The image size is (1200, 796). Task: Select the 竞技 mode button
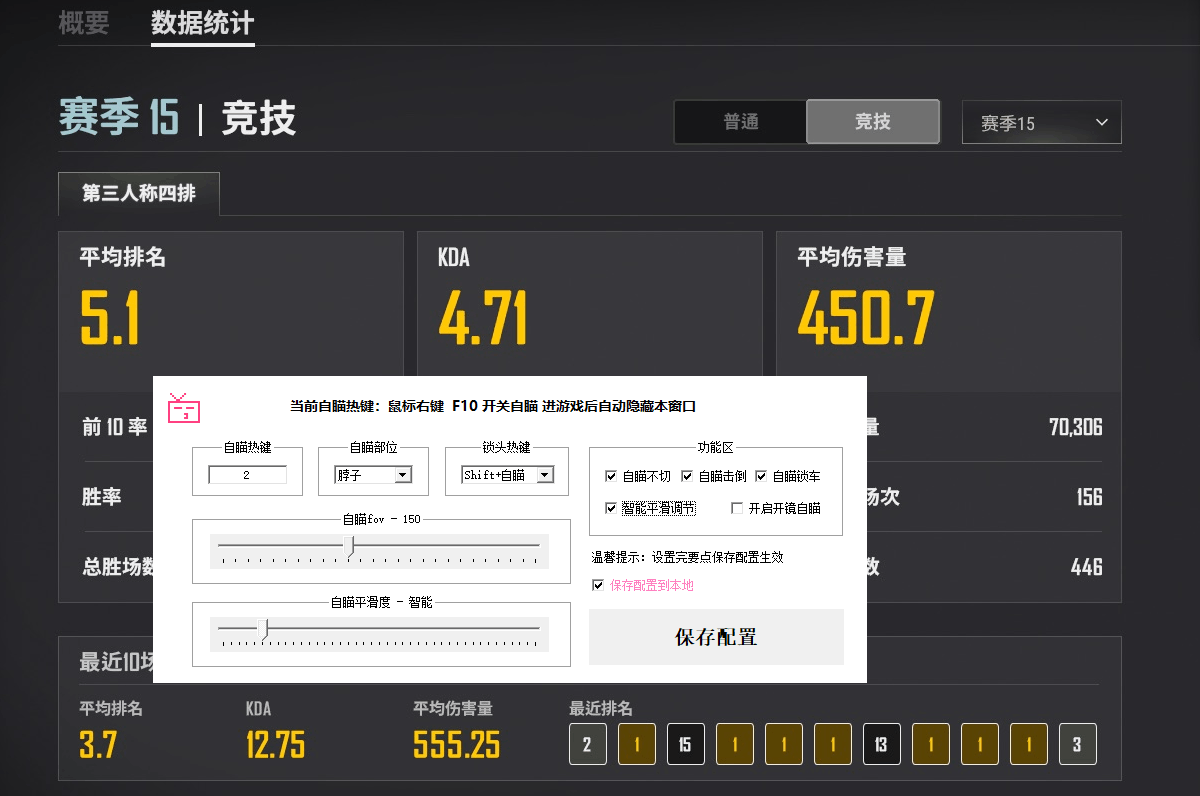[x=872, y=121]
